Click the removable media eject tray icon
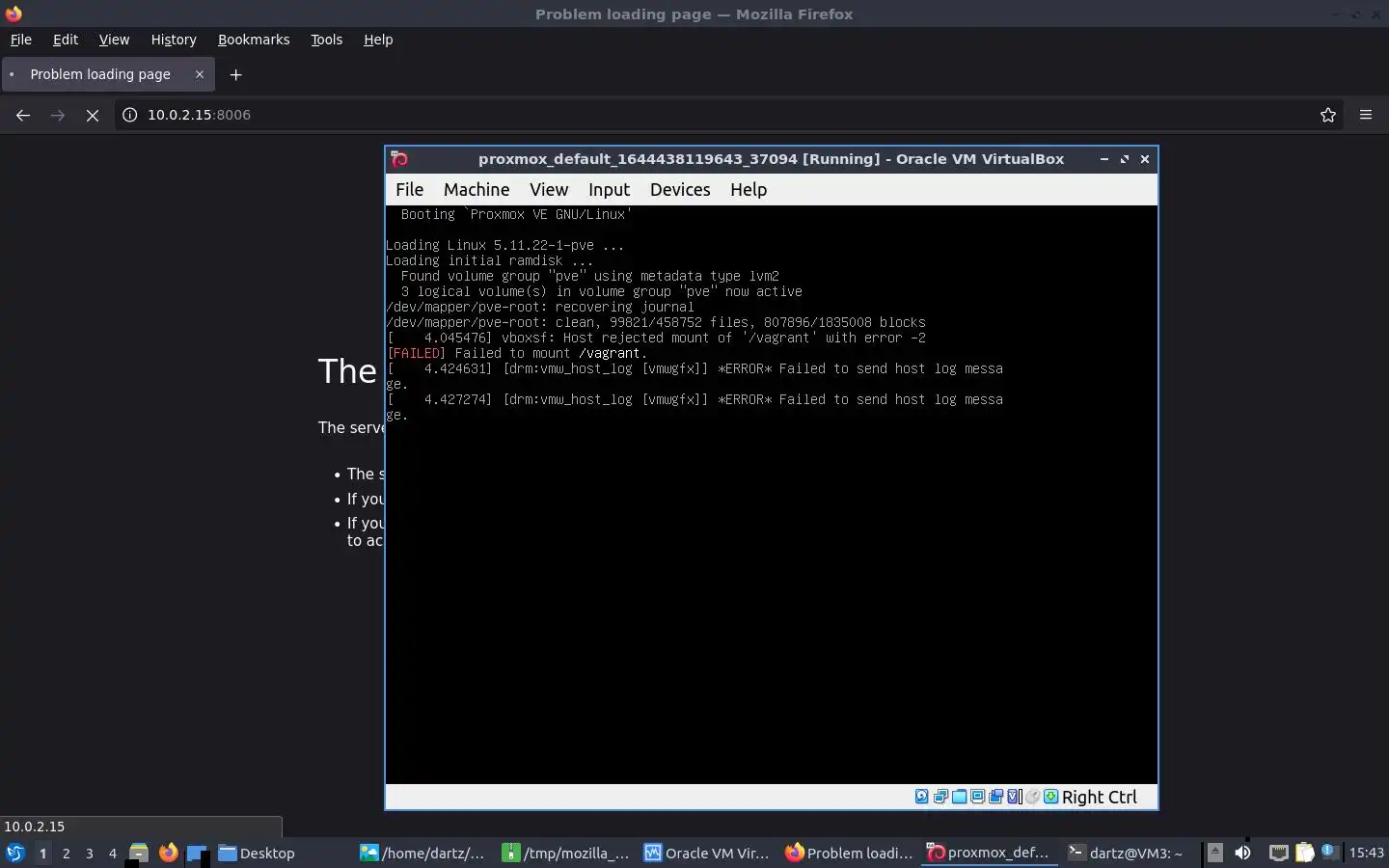This screenshot has width=1389, height=868. pos(1215,853)
